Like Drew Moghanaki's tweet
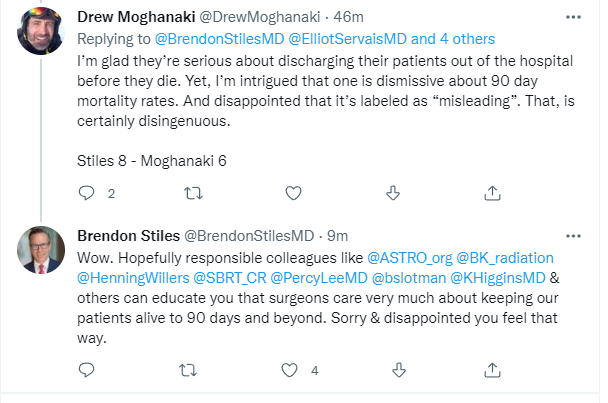The height and width of the screenshot is (403, 608). (x=292, y=193)
